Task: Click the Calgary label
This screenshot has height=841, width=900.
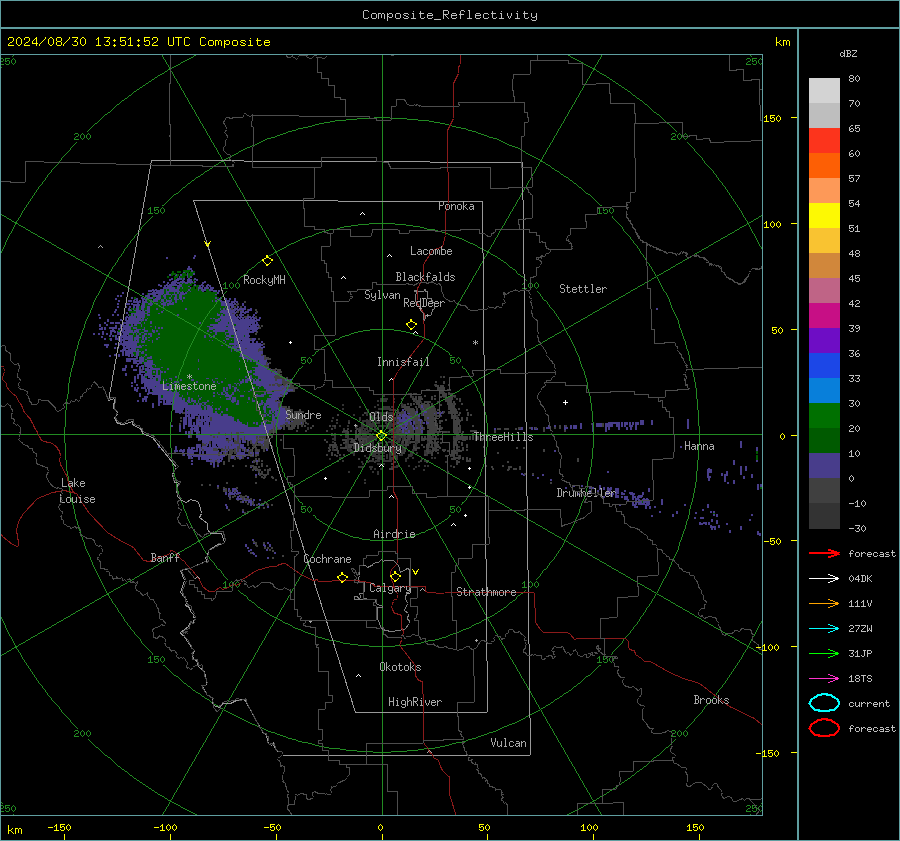Action: click(x=390, y=588)
